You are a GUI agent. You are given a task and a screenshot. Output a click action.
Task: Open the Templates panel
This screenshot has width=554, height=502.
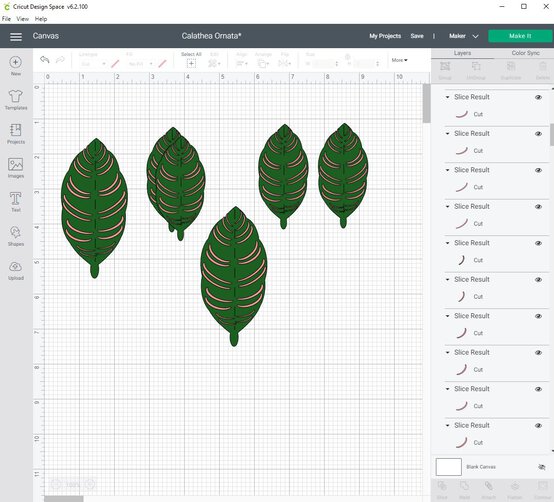pyautogui.click(x=16, y=100)
